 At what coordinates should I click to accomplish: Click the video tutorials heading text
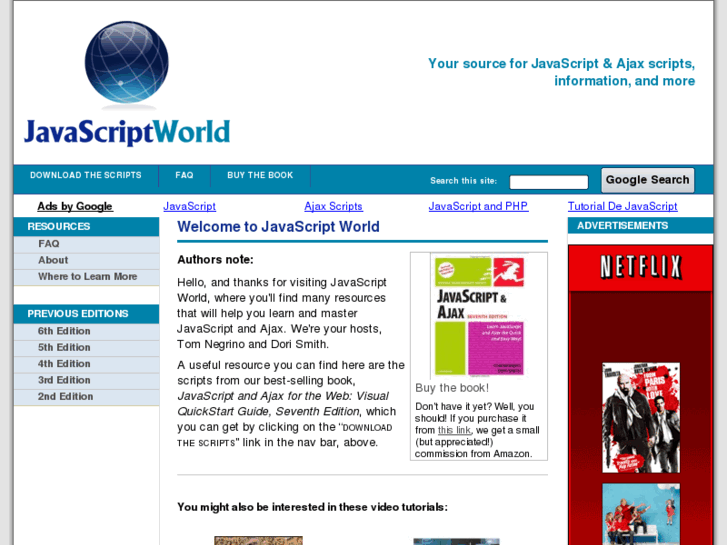tap(312, 507)
